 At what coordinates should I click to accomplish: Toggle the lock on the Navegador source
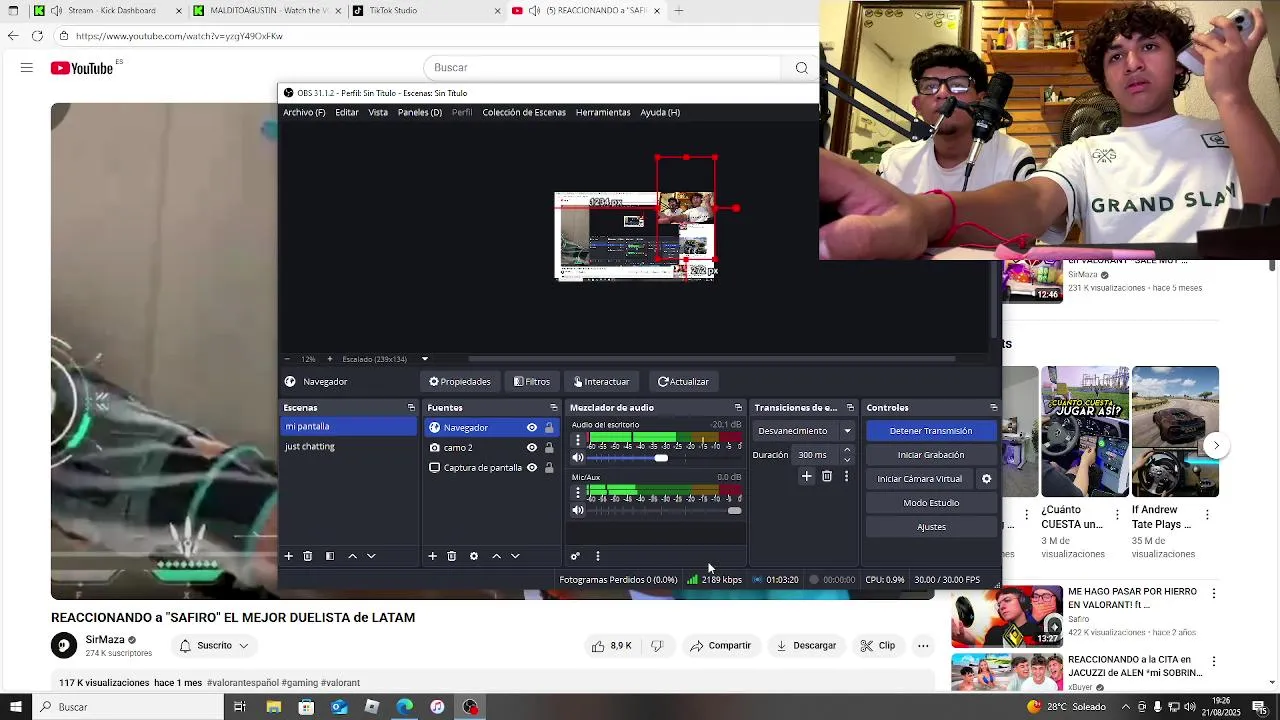pos(549,428)
